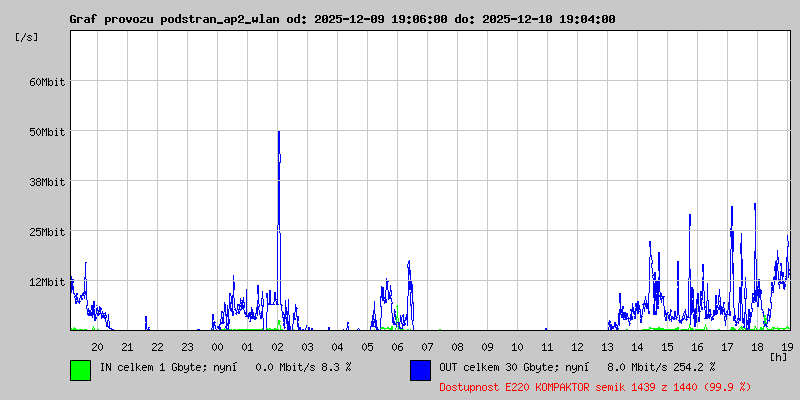This screenshot has height=400, width=800.
Task: Select the graph title 'Graf provozu podstran_ap2_wlan'
Action: [173, 19]
